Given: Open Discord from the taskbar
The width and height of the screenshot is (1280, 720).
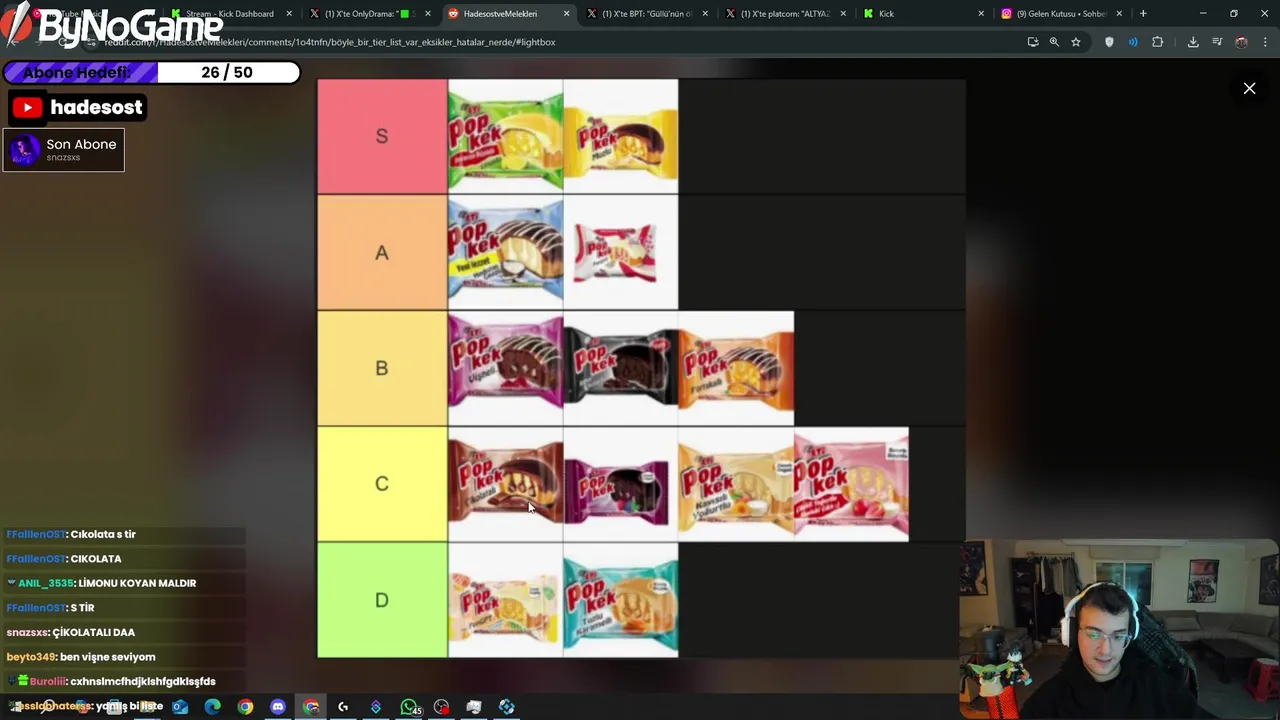Looking at the screenshot, I should 278,707.
